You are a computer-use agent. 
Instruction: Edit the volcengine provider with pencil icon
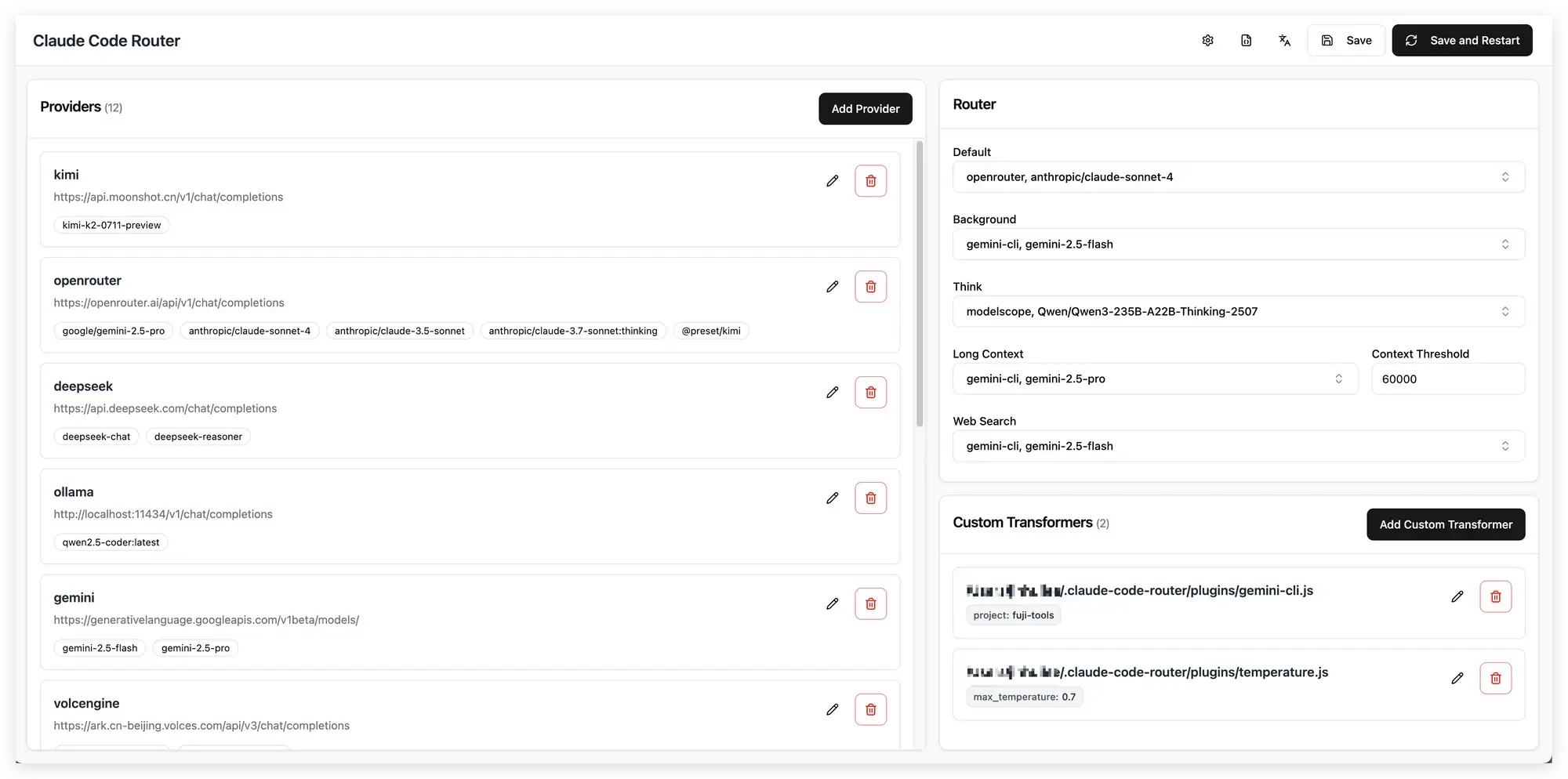click(832, 709)
